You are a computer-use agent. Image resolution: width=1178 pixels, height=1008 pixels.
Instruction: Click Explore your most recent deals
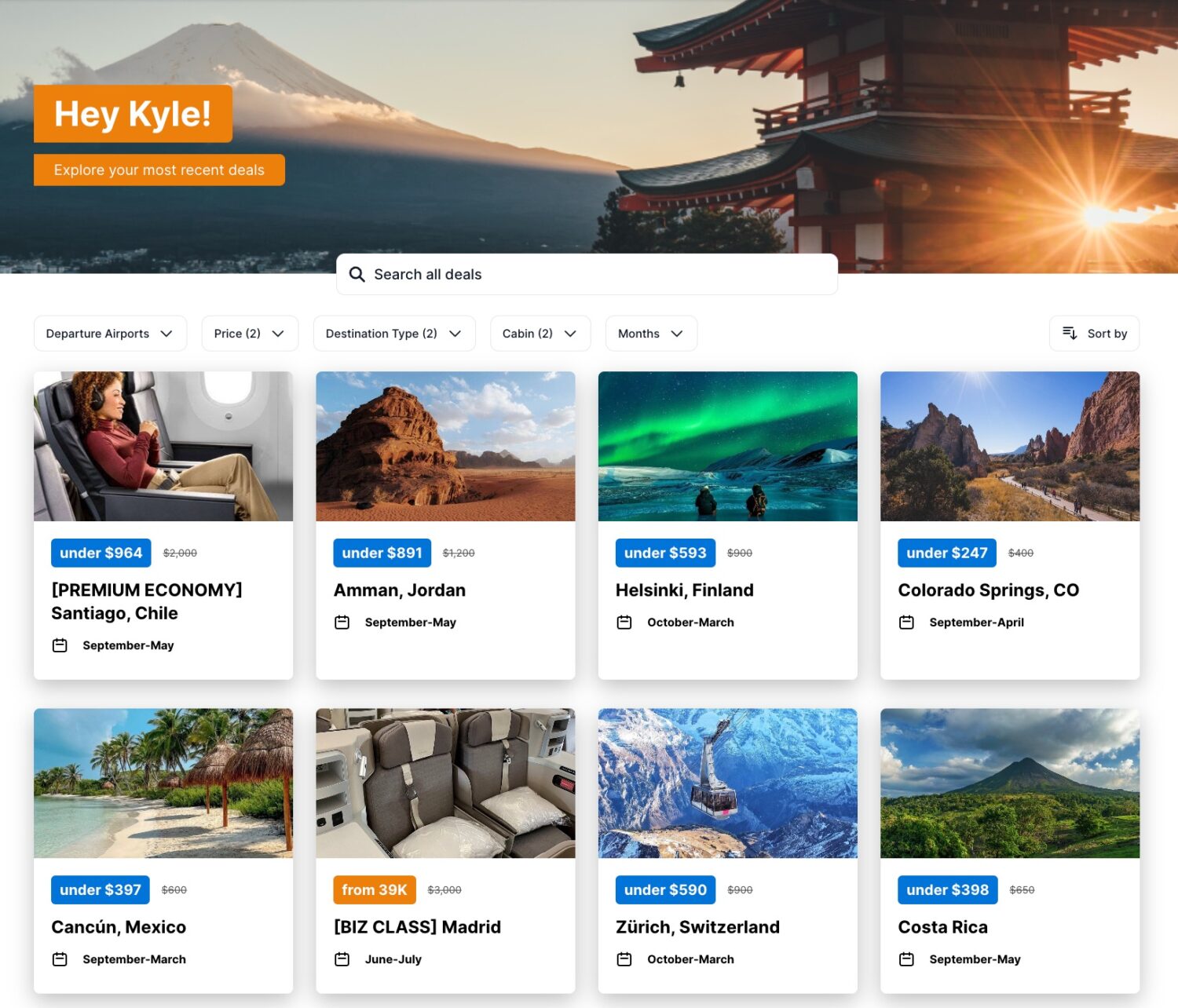(x=159, y=170)
